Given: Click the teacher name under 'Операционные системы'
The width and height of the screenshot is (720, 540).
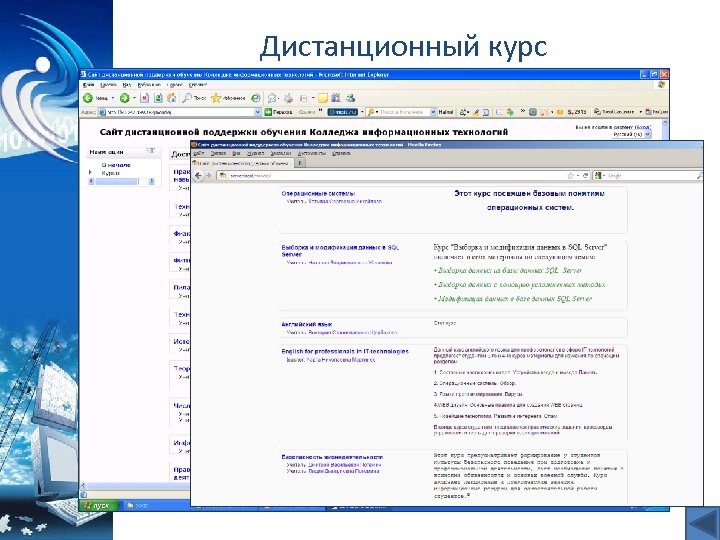Looking at the screenshot, I should pyautogui.click(x=345, y=201).
